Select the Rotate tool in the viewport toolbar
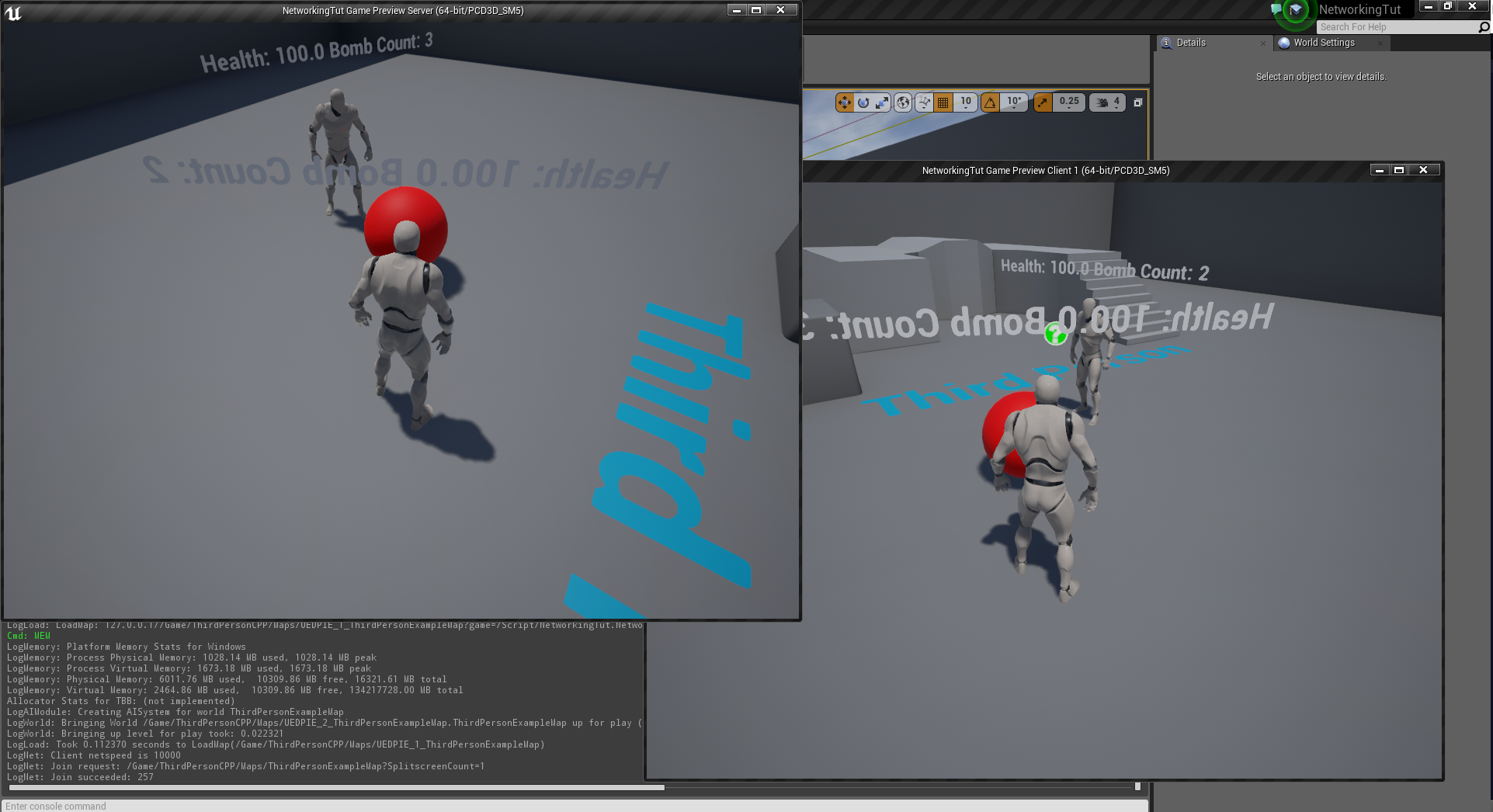 [863, 102]
